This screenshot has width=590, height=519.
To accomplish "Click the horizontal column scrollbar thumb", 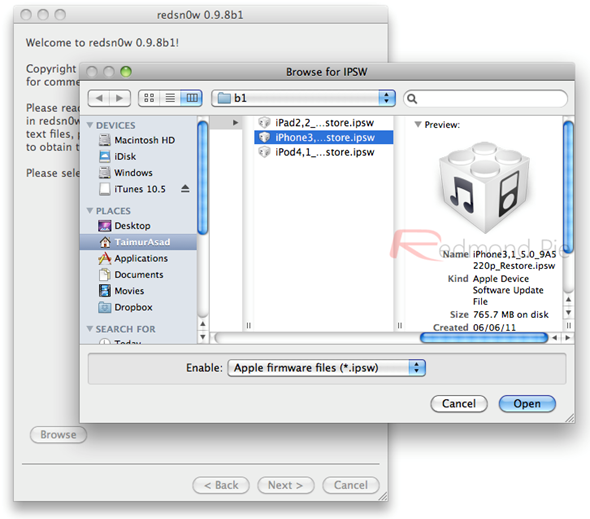I will click(x=484, y=338).
